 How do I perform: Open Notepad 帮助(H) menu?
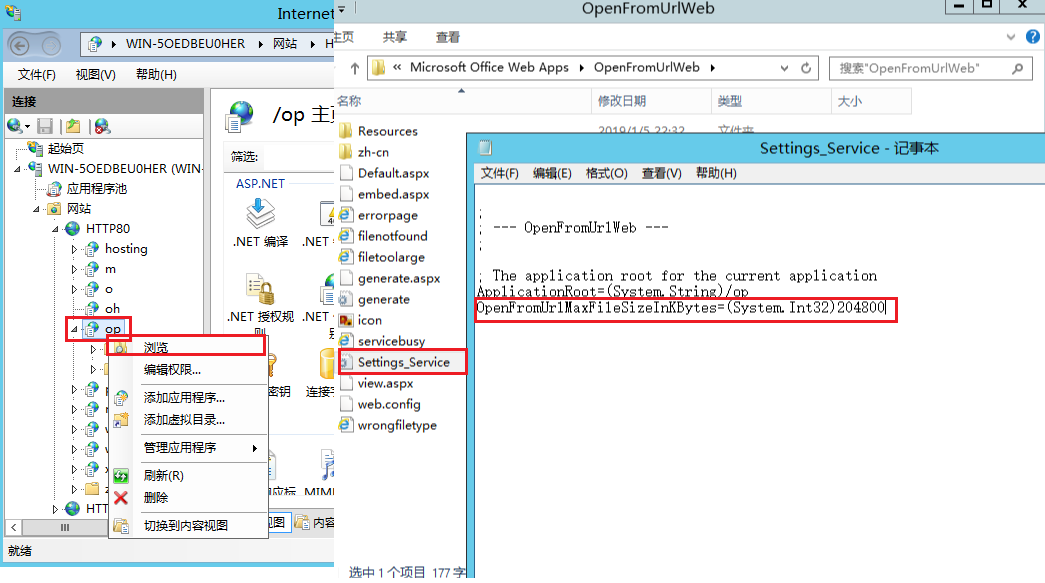(716, 173)
